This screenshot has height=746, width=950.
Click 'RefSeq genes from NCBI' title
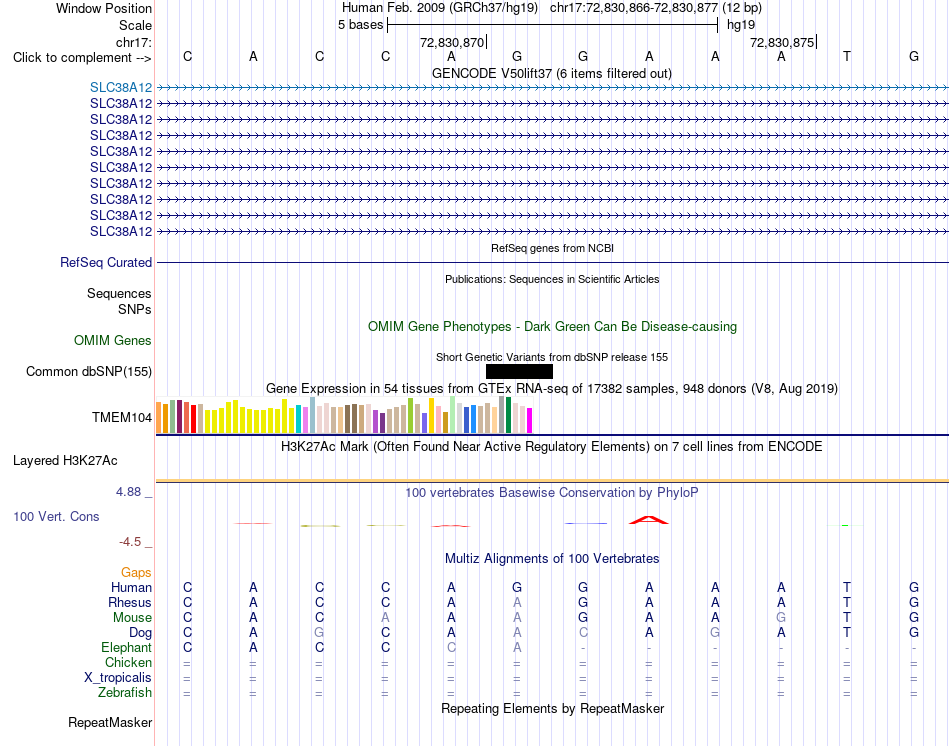(x=553, y=248)
